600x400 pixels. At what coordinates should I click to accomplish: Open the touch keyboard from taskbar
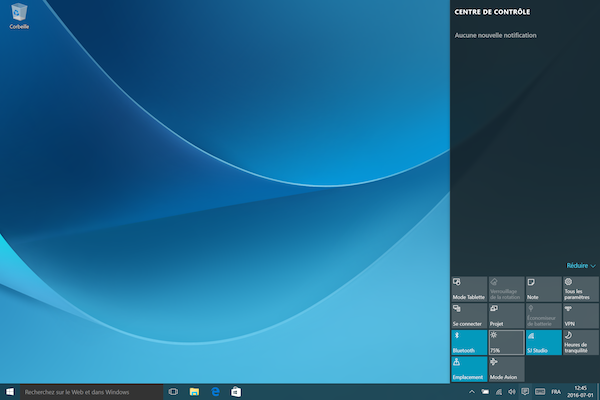point(540,392)
